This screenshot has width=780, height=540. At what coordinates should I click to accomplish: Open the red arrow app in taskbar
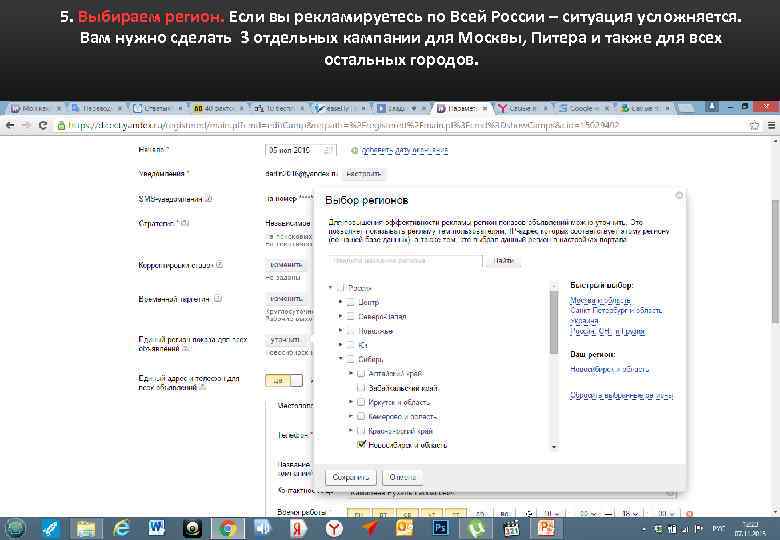(x=369, y=528)
